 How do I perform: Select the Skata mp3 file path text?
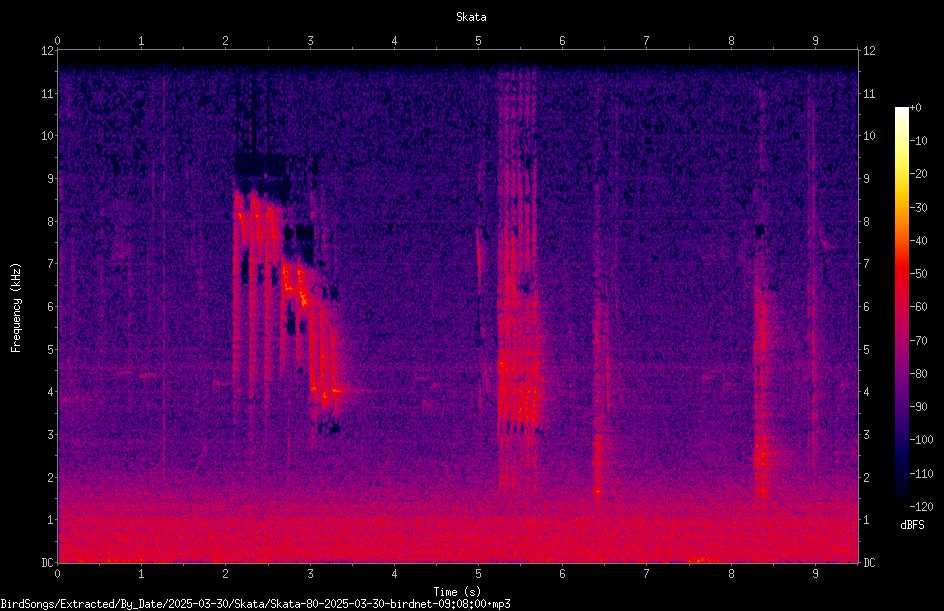click(x=255, y=604)
